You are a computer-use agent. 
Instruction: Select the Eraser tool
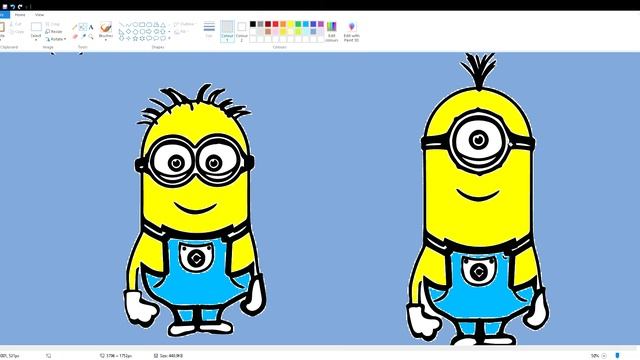click(x=75, y=36)
